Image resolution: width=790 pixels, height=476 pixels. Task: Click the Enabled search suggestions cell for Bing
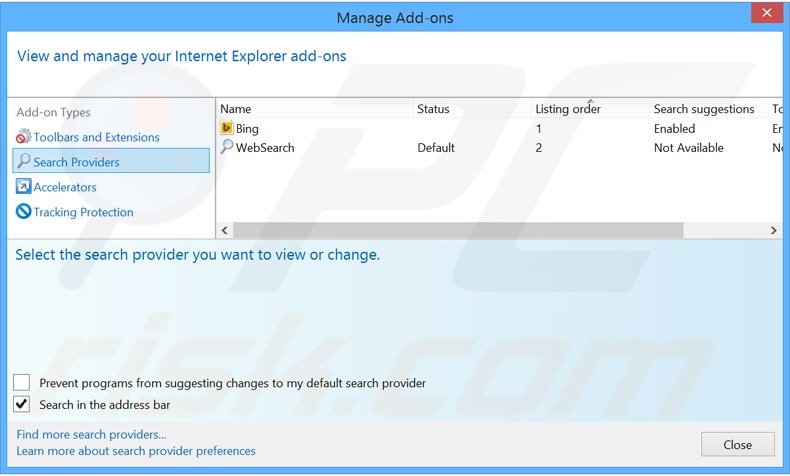pyautogui.click(x=674, y=128)
